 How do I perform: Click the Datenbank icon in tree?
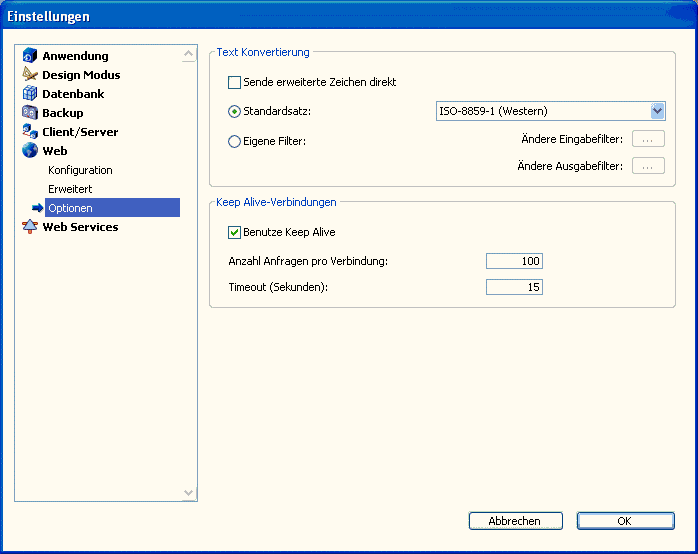30,94
